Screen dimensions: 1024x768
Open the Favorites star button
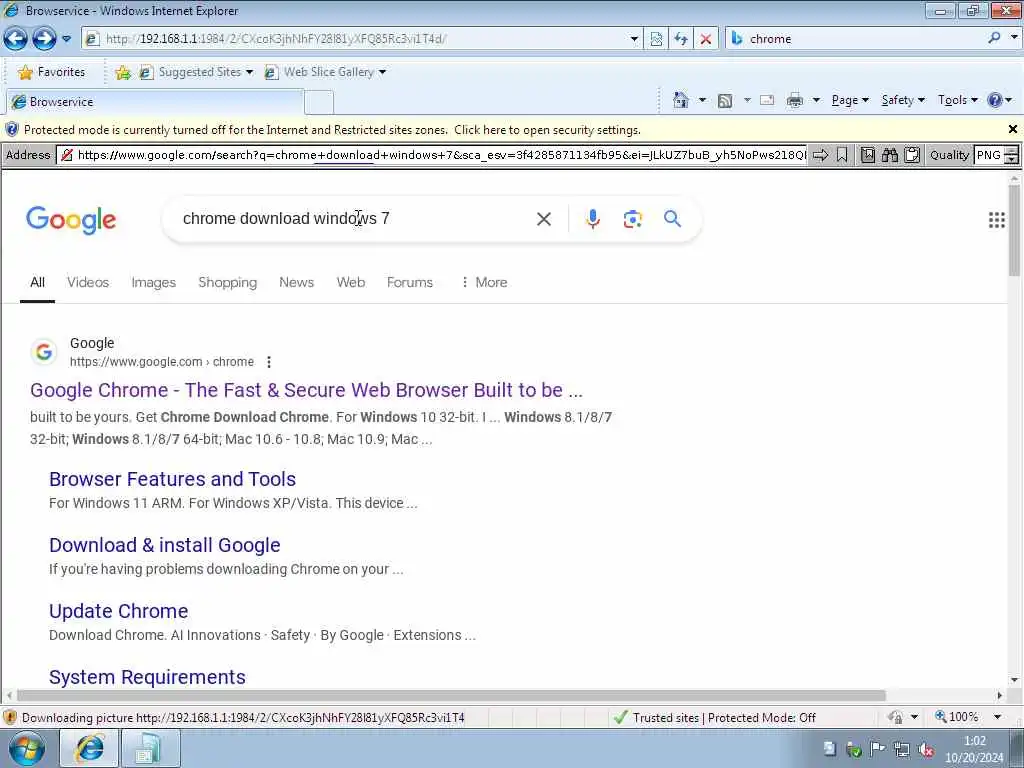point(52,72)
